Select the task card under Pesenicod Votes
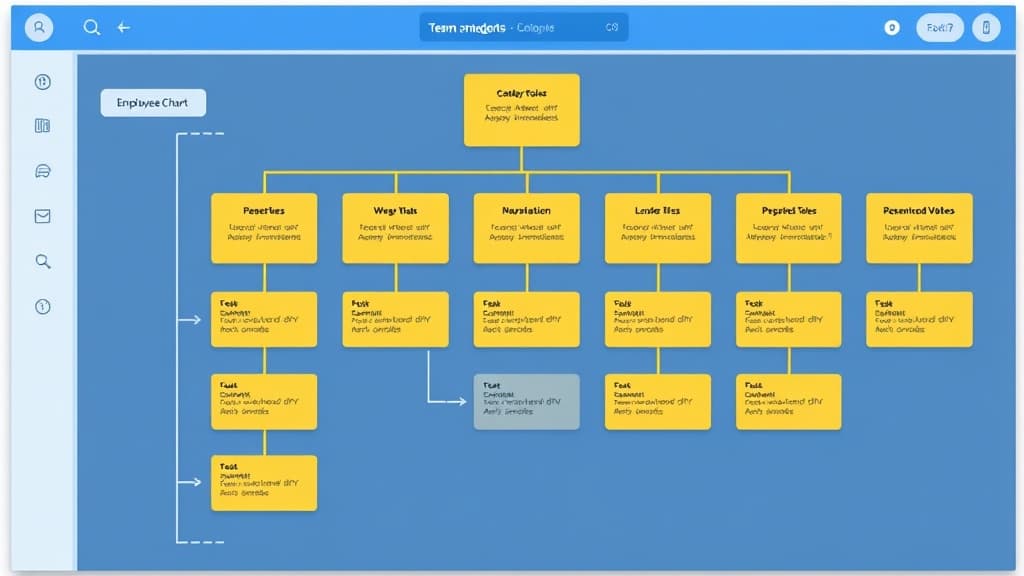The height and width of the screenshot is (576, 1024). tap(919, 319)
